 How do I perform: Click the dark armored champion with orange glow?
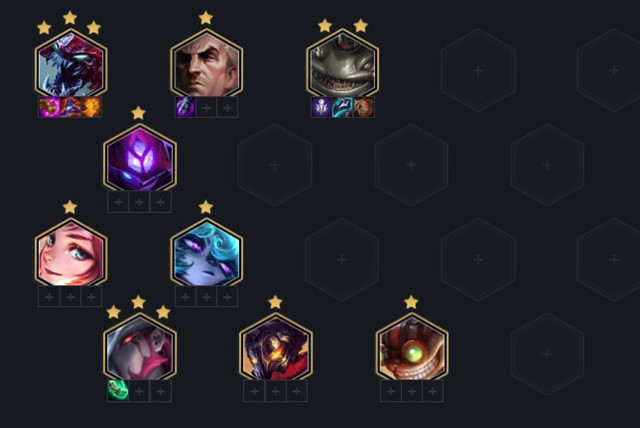[x=276, y=348]
